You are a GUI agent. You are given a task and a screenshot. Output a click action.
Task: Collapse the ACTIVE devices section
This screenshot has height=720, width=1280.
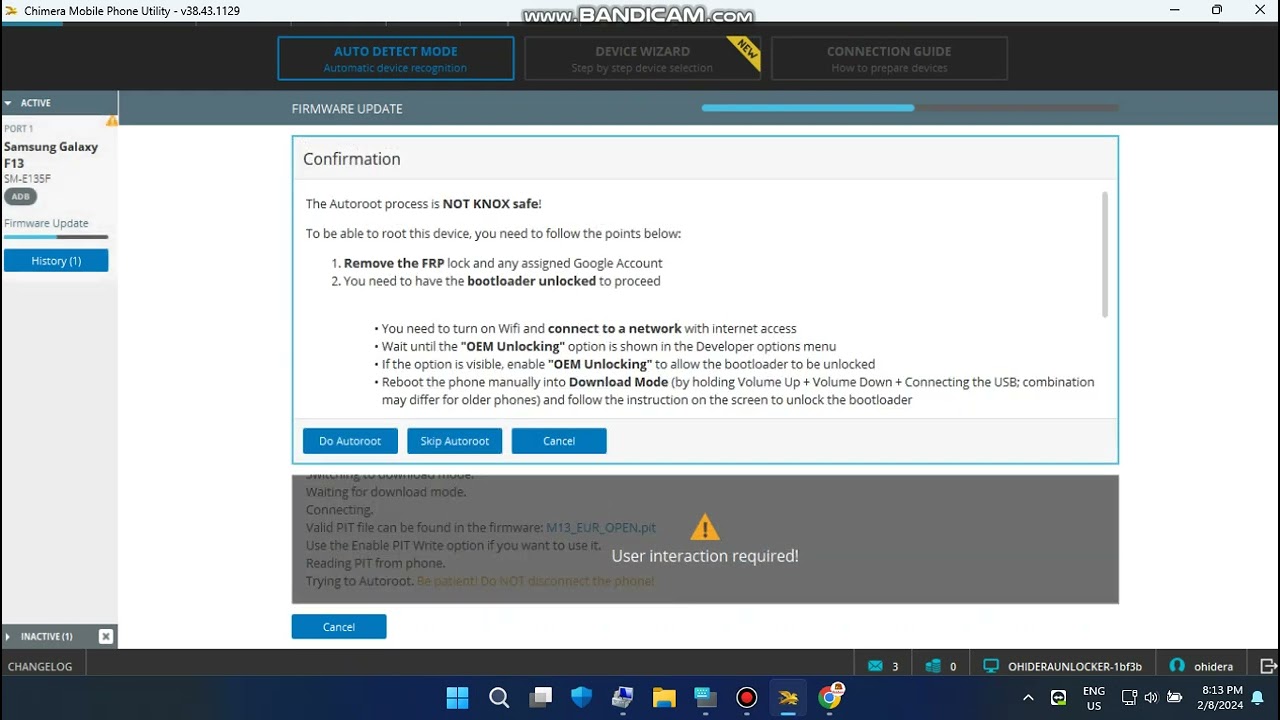point(8,103)
